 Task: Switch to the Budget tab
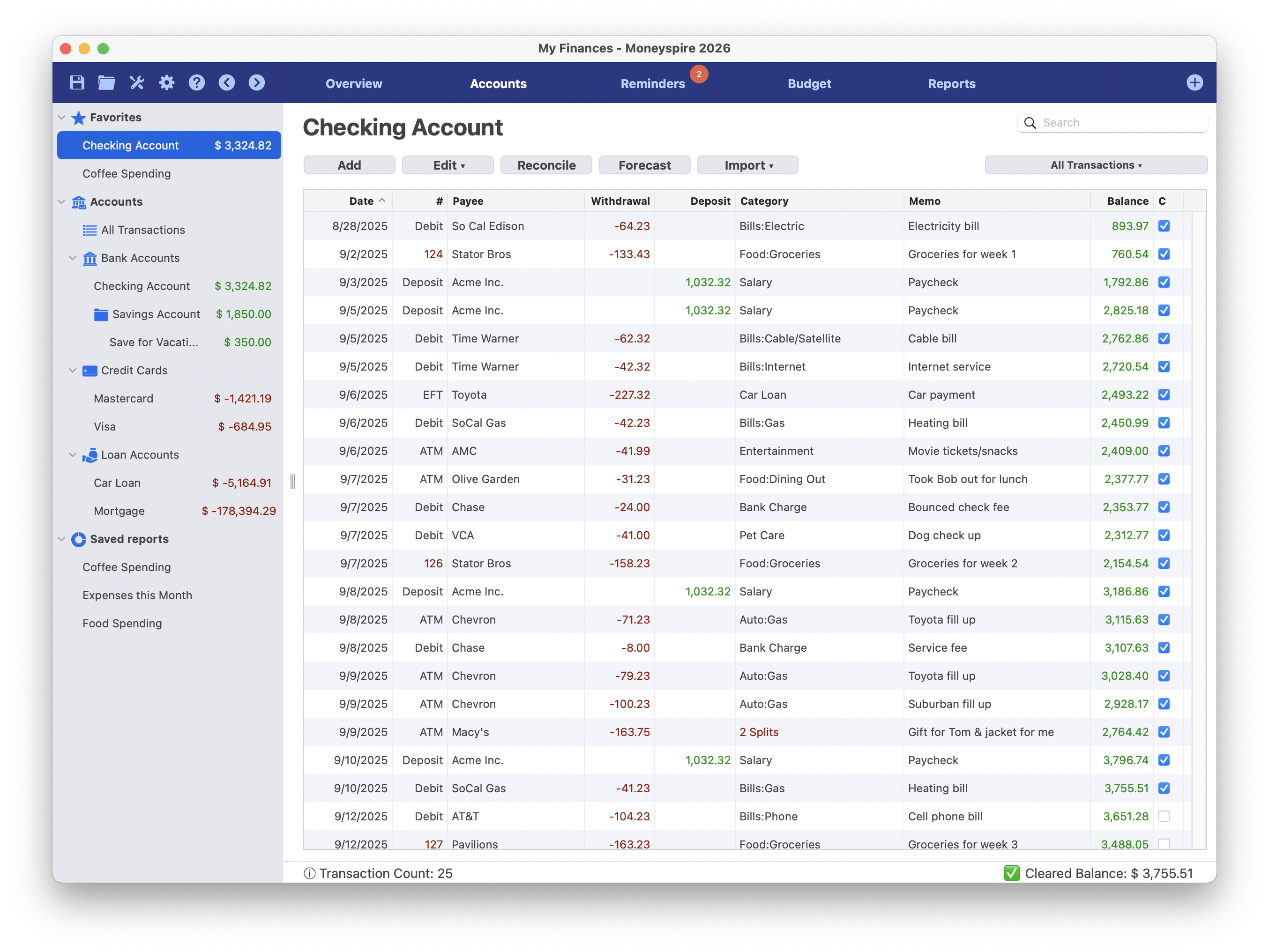point(808,84)
